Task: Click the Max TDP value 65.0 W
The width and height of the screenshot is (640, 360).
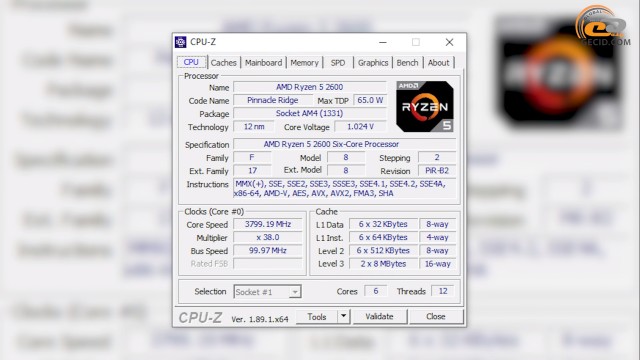Action: click(x=370, y=100)
